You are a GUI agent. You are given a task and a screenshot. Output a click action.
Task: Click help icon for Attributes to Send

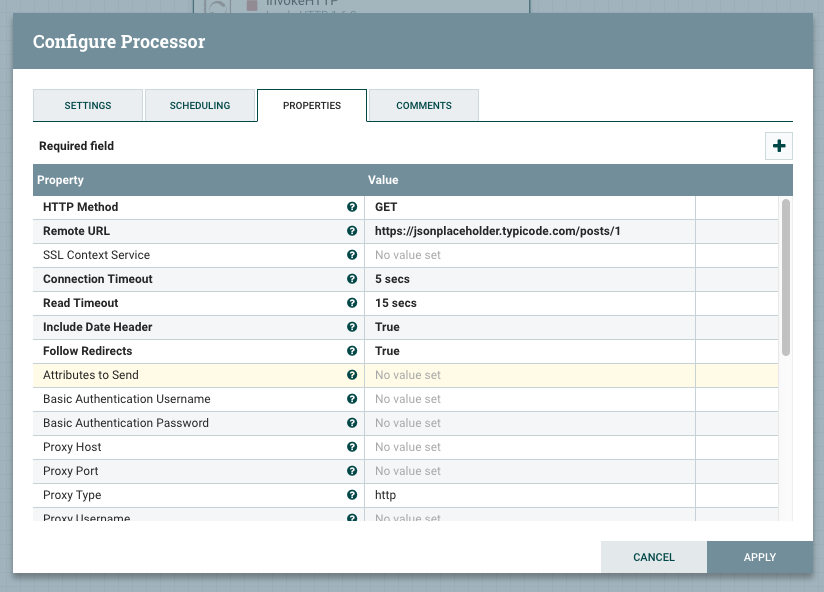(352, 375)
